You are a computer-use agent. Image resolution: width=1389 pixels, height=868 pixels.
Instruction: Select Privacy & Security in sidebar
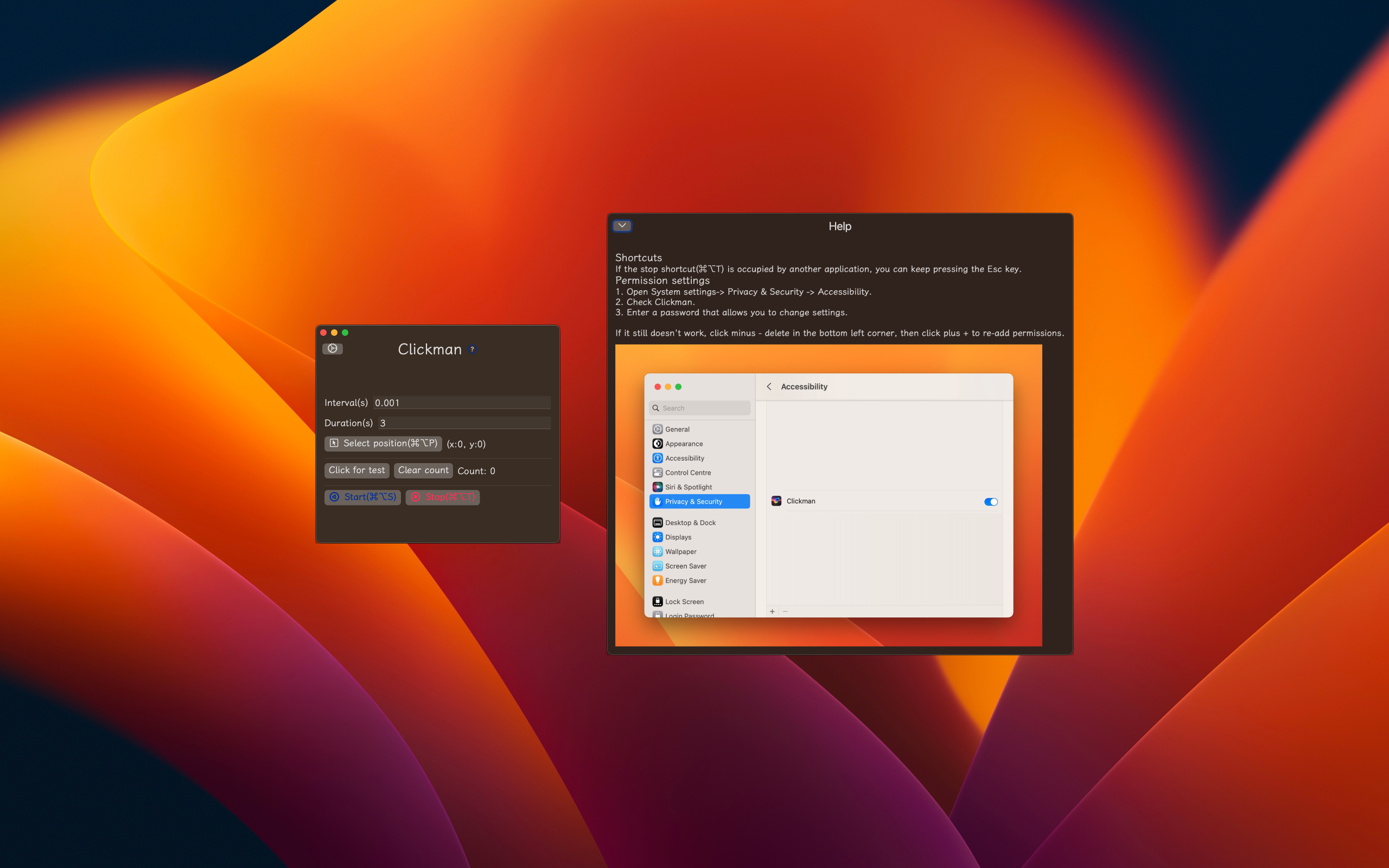699,502
